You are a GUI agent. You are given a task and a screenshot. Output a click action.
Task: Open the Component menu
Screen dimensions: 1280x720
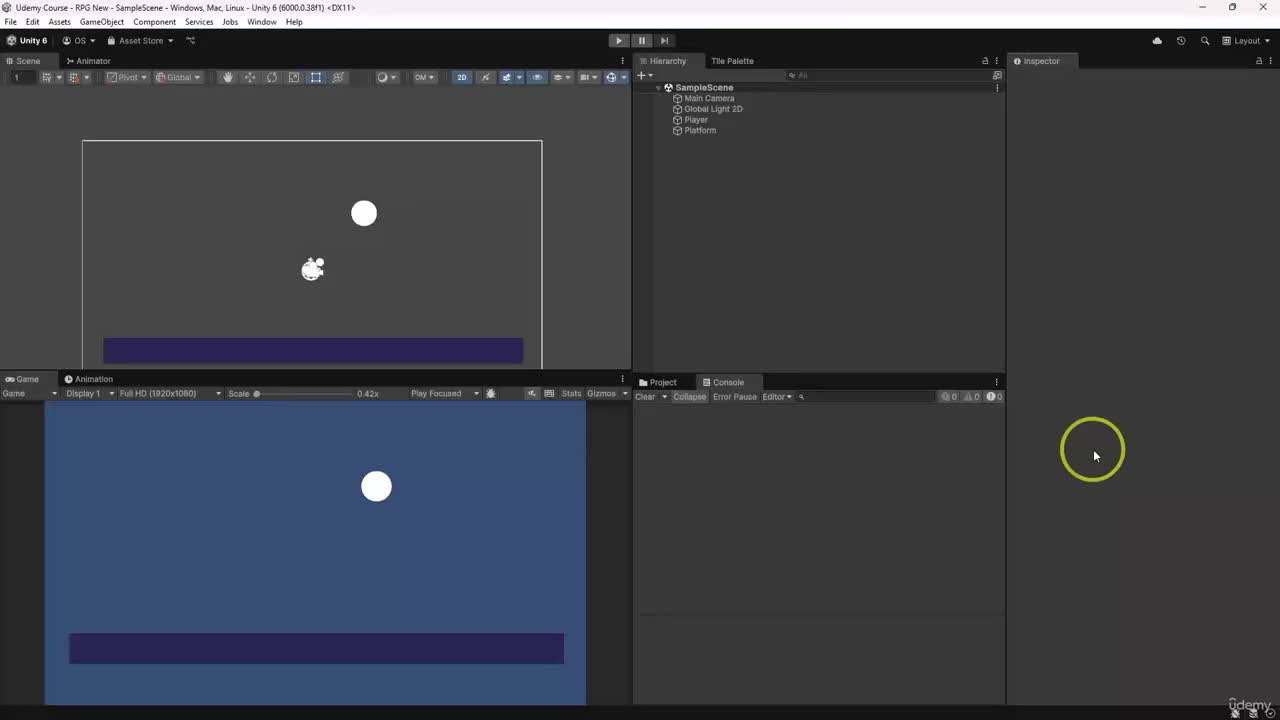(155, 22)
